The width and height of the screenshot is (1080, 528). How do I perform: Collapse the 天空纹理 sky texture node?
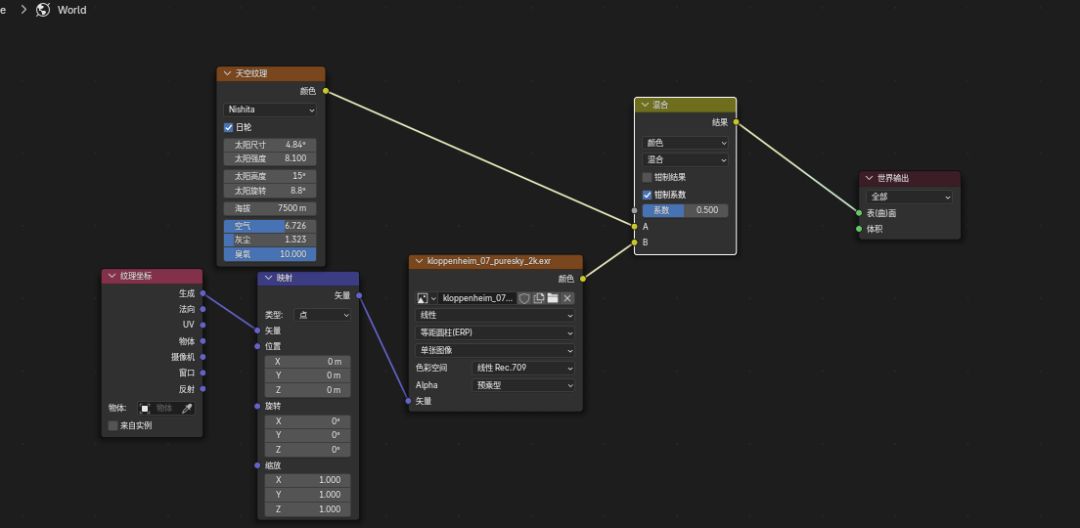point(227,73)
